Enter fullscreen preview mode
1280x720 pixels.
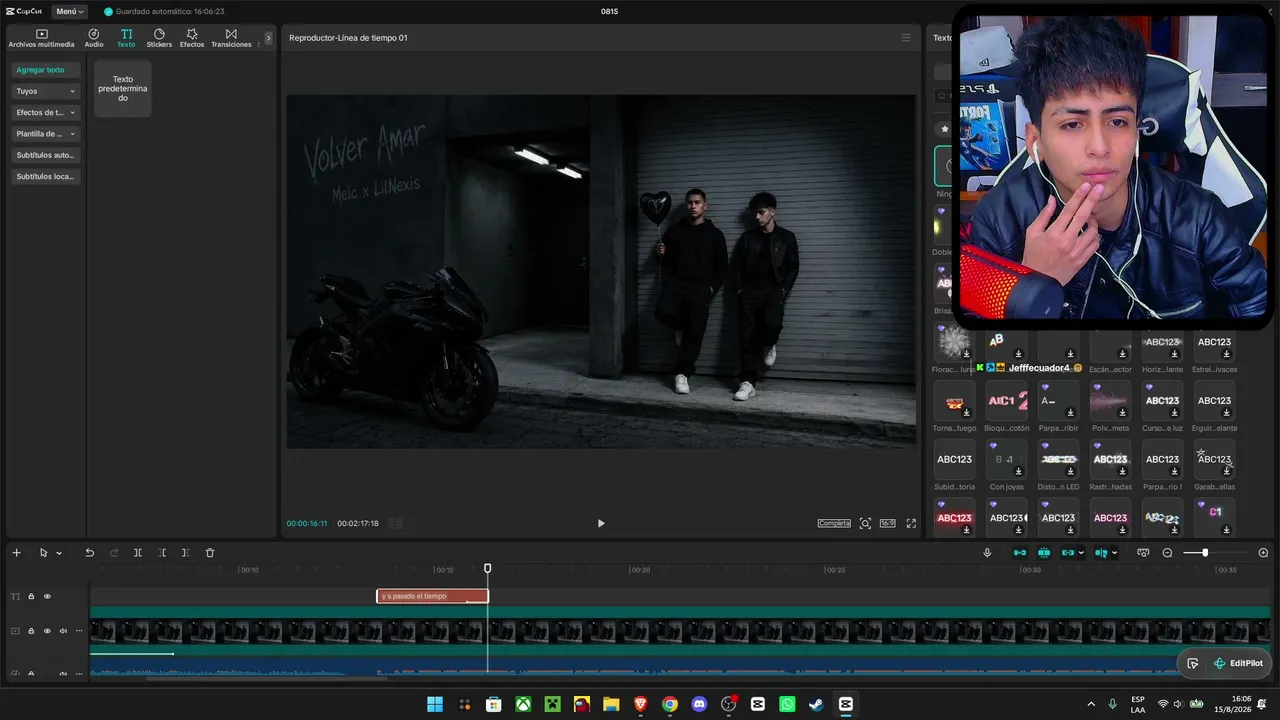[x=911, y=523]
